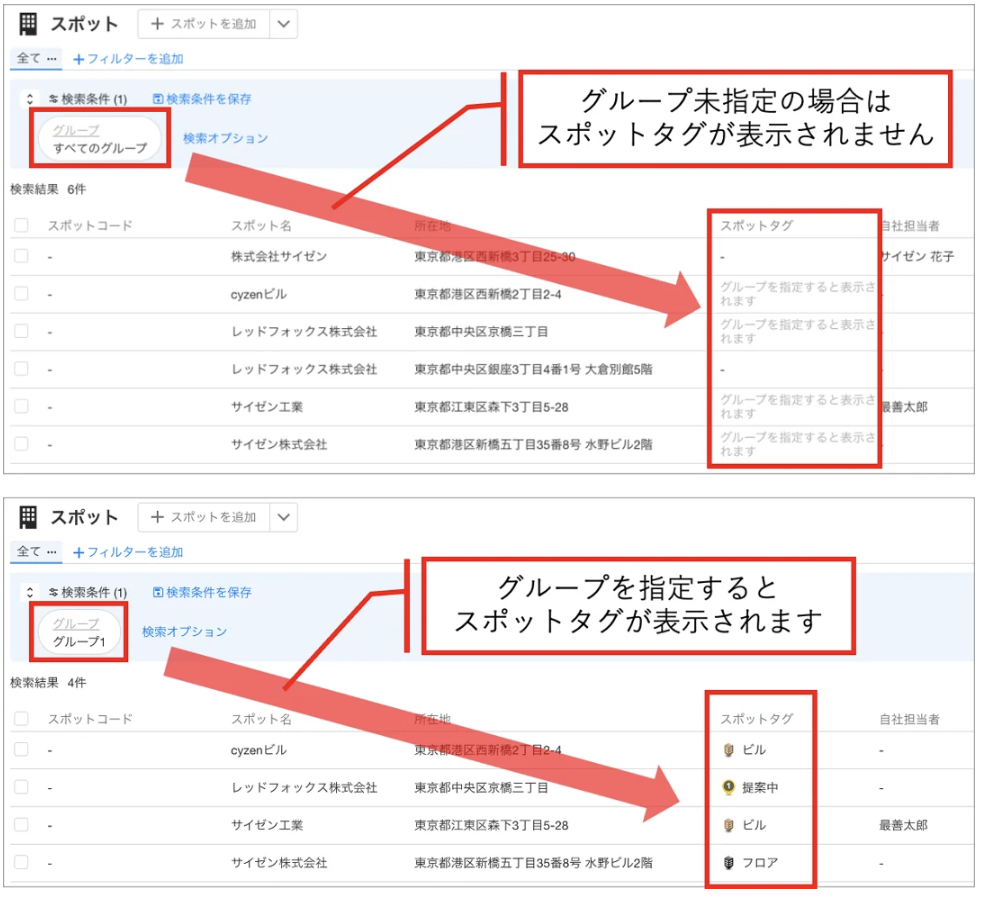The image size is (984, 902).
Task: Click the 検索オプション link beside グループ1
Action: 184,632
